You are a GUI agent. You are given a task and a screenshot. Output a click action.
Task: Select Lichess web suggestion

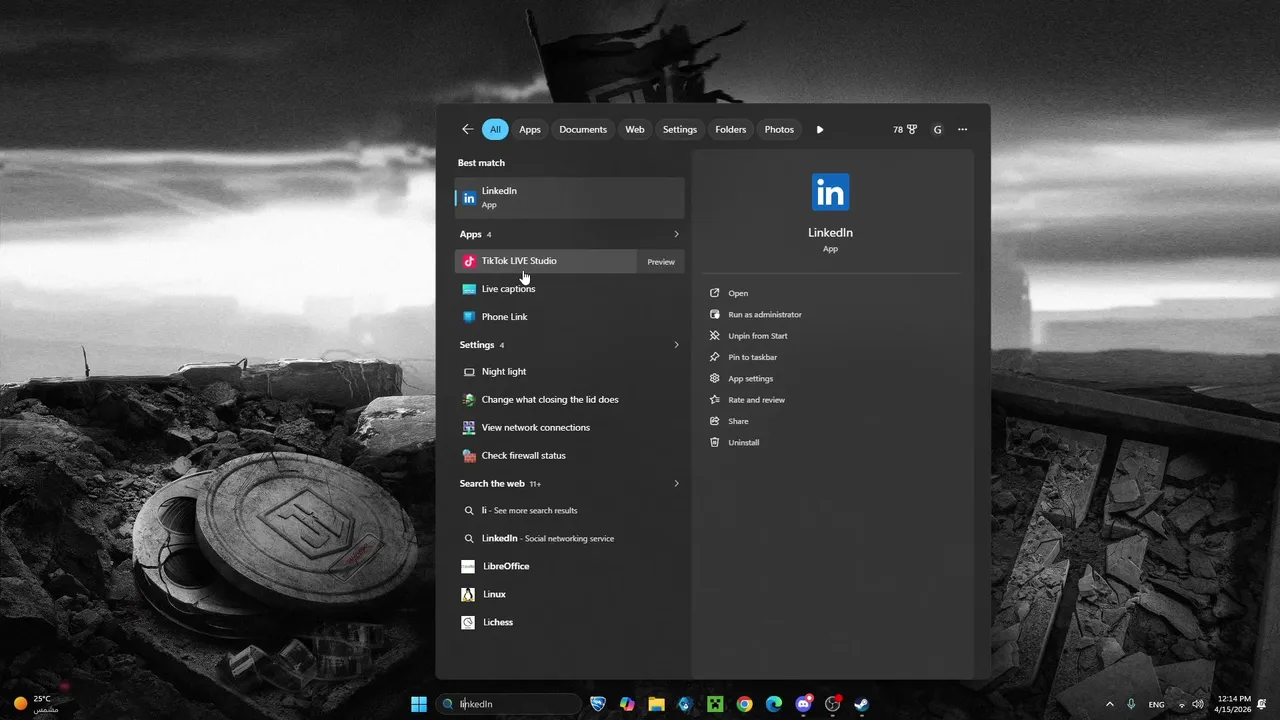click(x=569, y=622)
